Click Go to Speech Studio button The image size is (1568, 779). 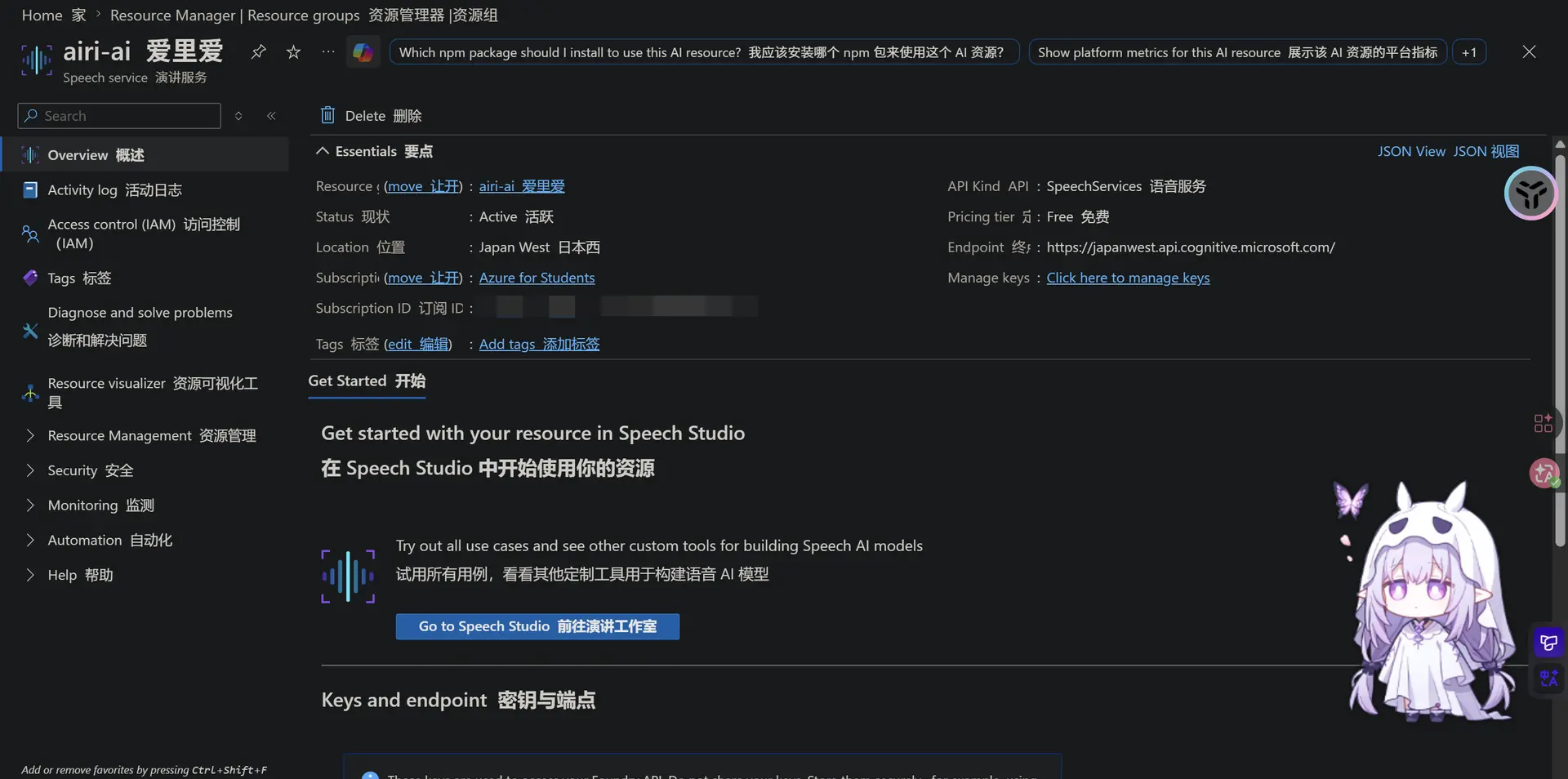(x=537, y=626)
